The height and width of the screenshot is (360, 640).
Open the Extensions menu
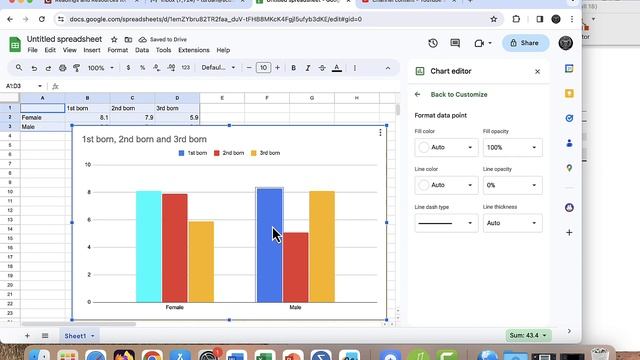(193, 50)
